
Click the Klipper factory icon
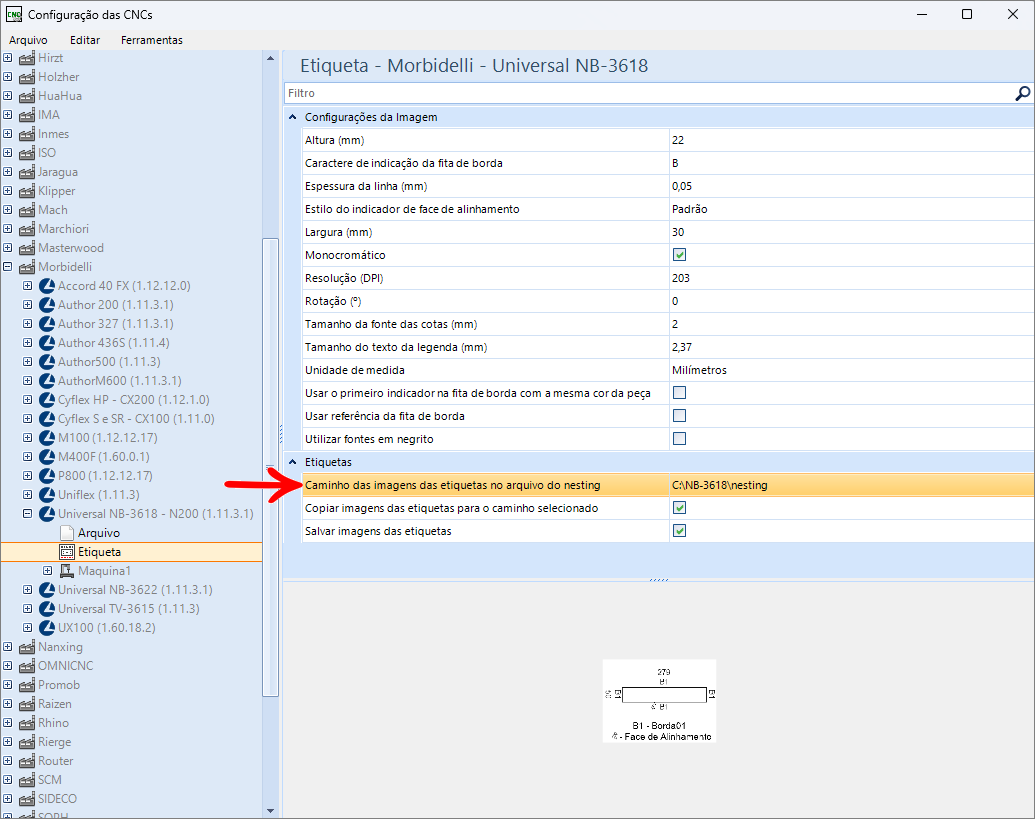click(x=27, y=191)
